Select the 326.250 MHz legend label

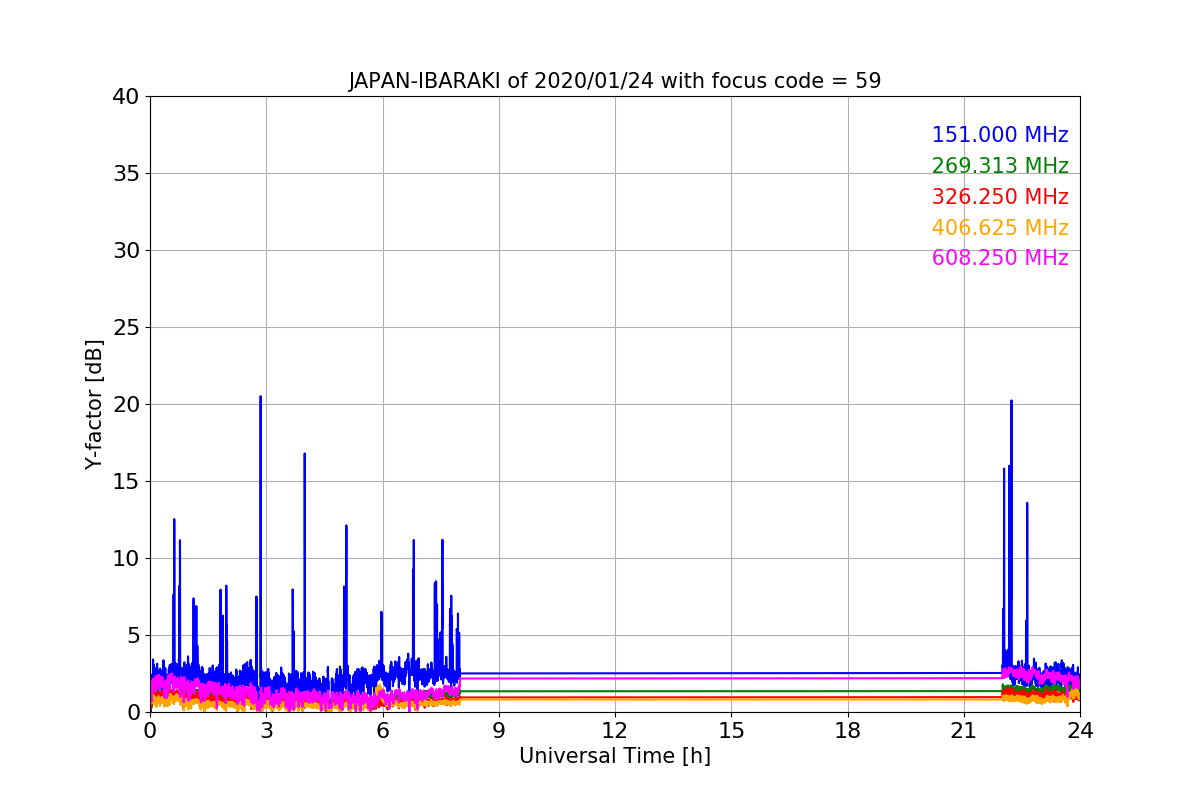pyautogui.click(x=1000, y=197)
